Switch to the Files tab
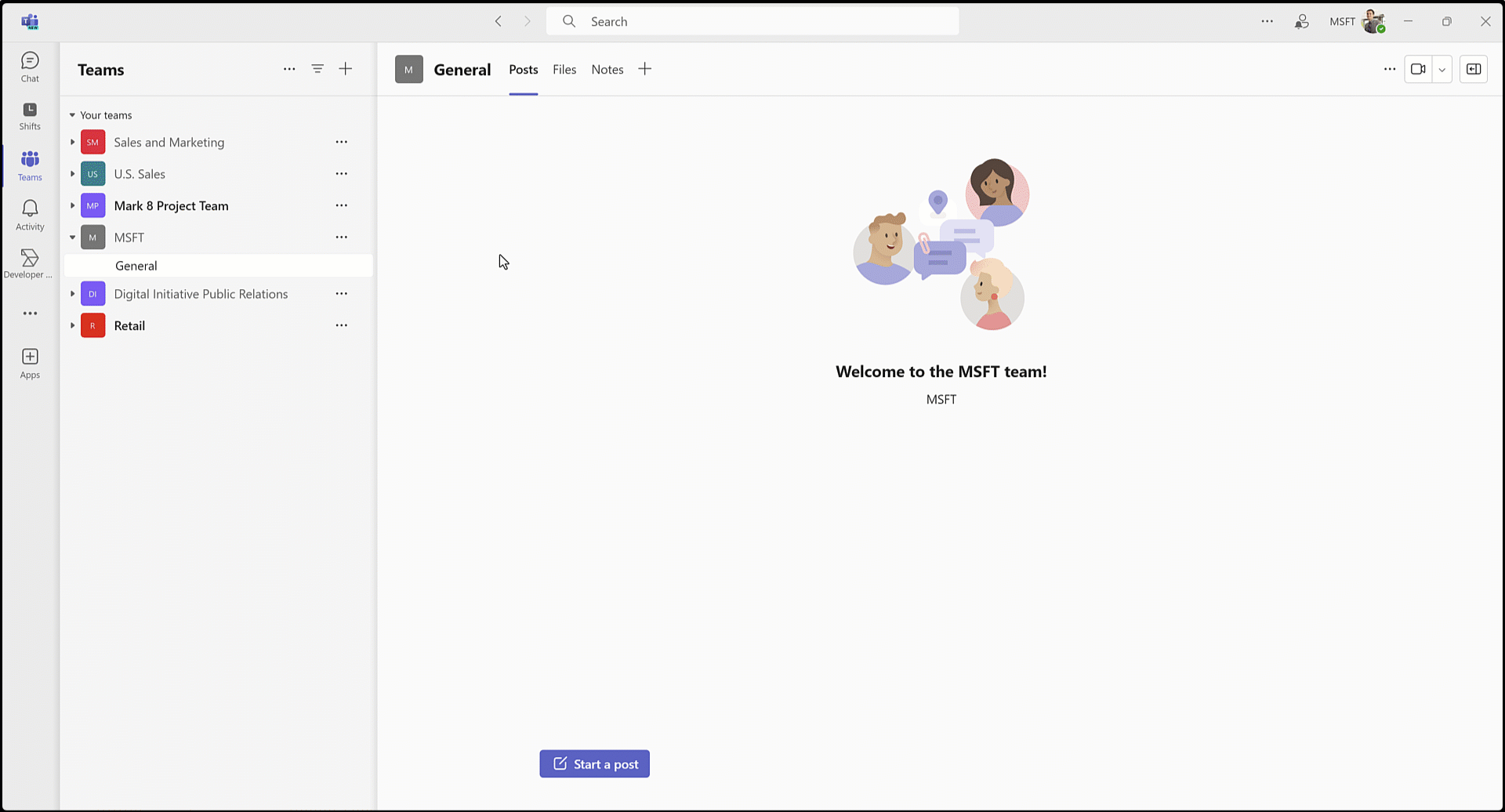The image size is (1505, 812). (564, 69)
